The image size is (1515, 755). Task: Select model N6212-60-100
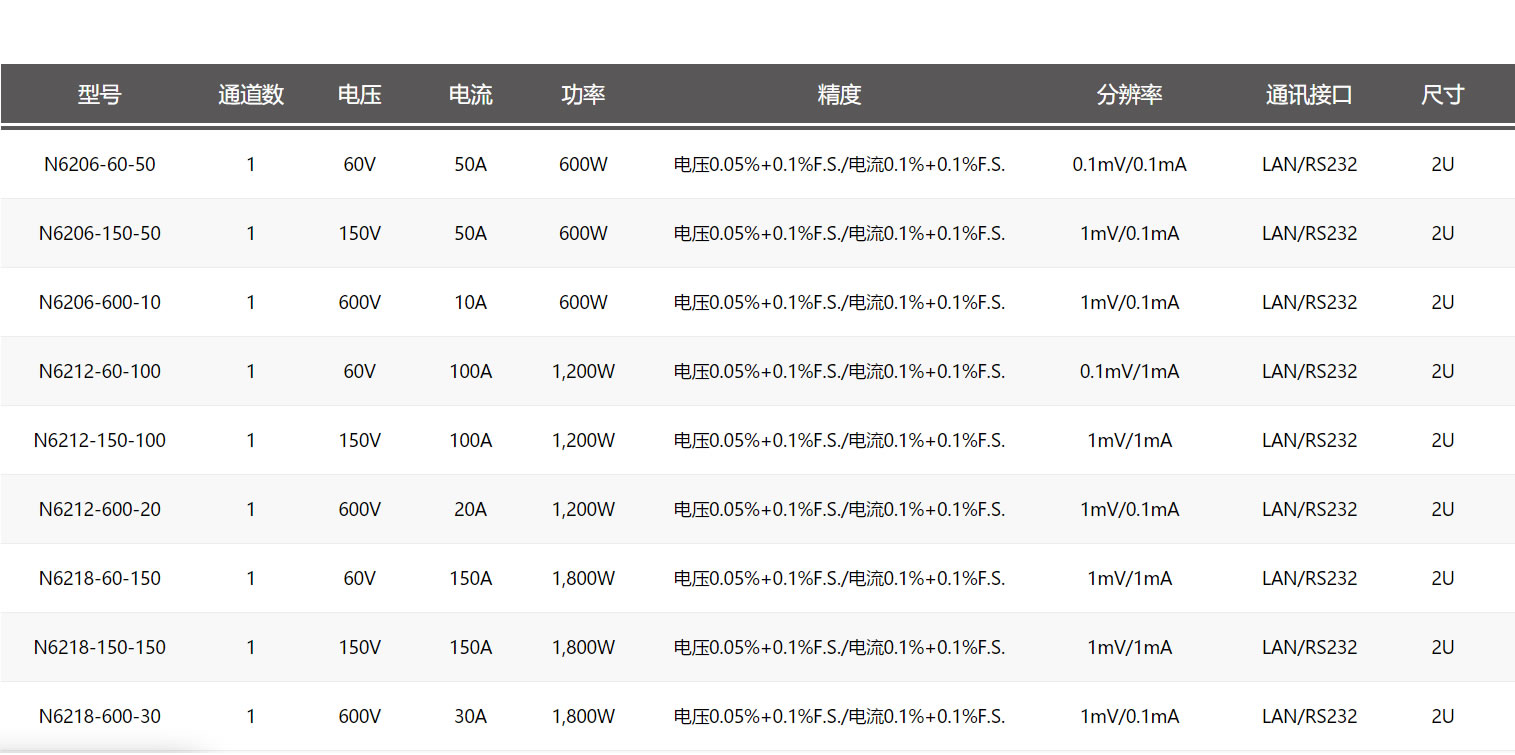100,371
